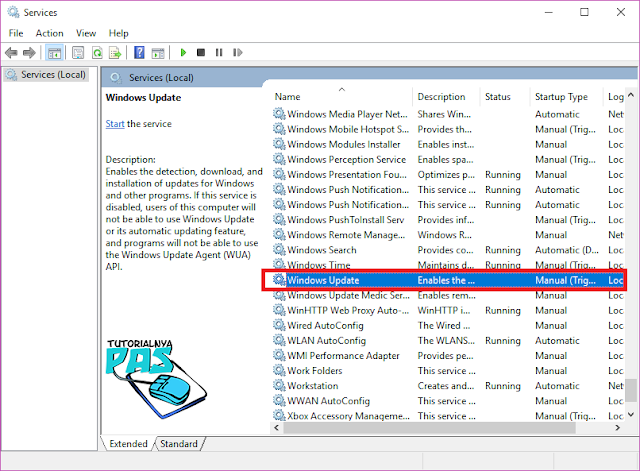Click 'Windows R...' description cell
Image resolution: width=640 pixels, height=471 pixels.
coord(444,235)
